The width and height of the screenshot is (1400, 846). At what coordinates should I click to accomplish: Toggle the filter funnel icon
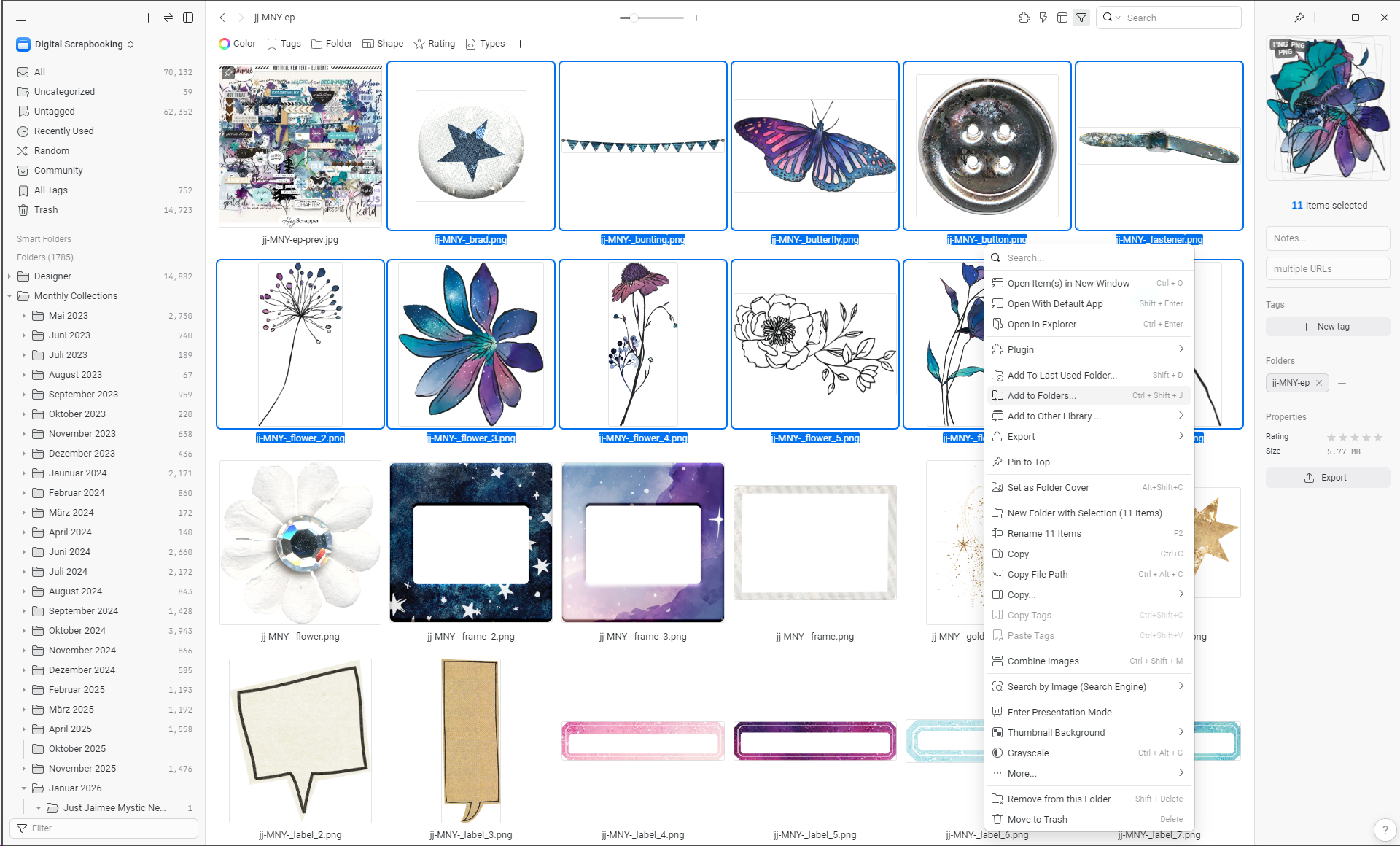pyautogui.click(x=1081, y=18)
